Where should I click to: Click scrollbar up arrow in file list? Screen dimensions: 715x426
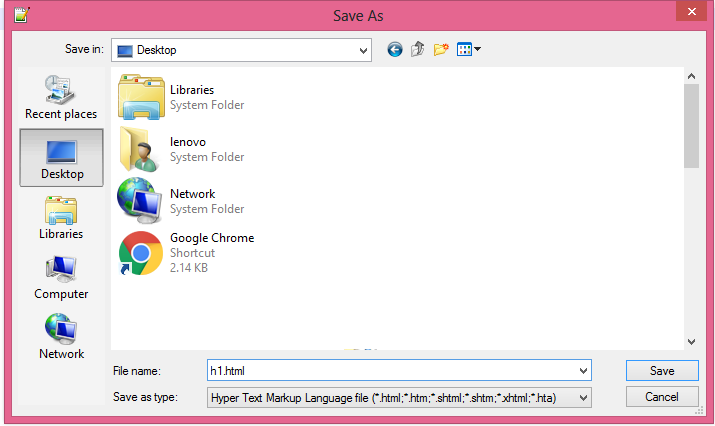pos(691,76)
